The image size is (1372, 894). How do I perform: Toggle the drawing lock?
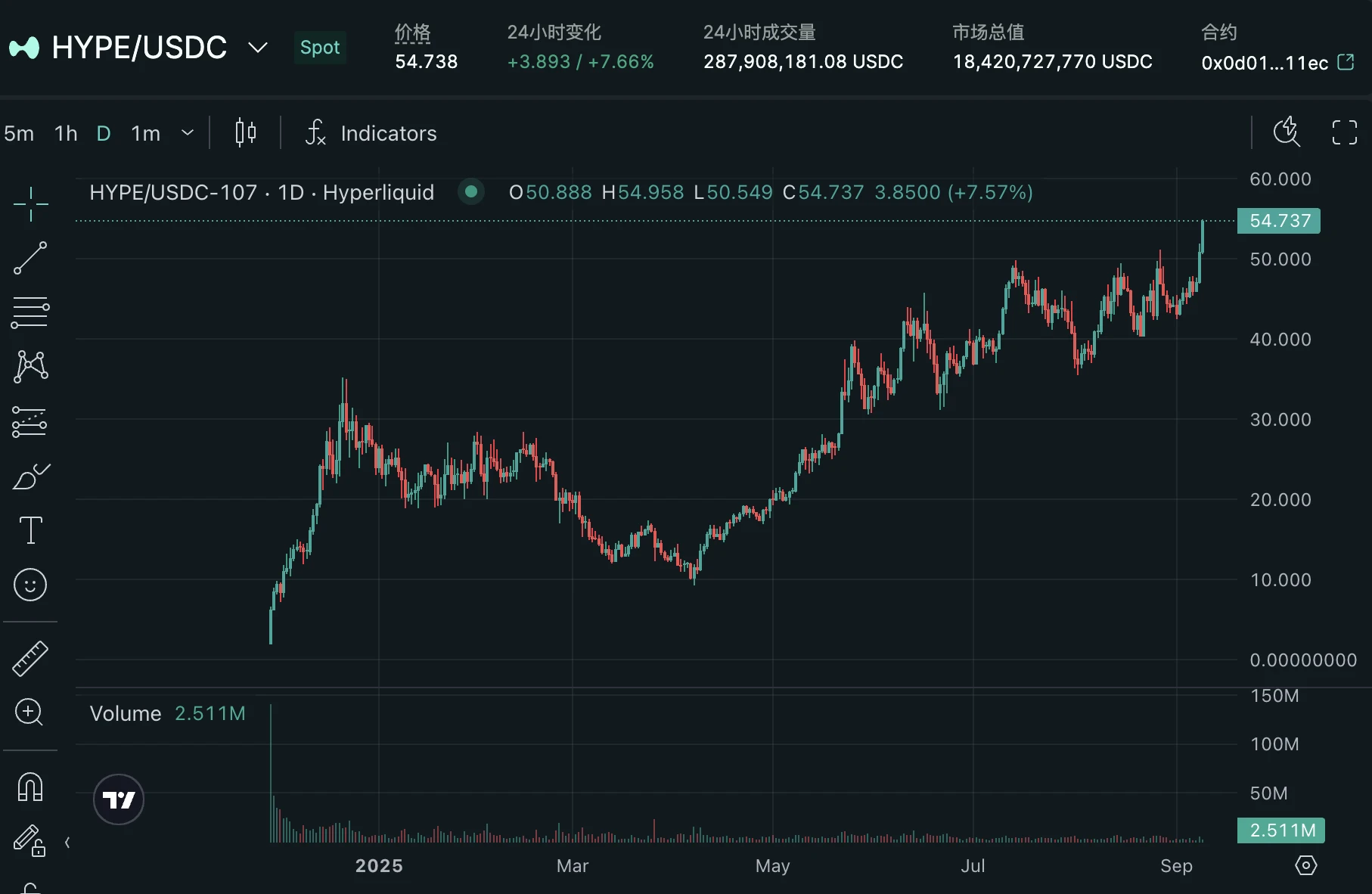click(x=30, y=842)
